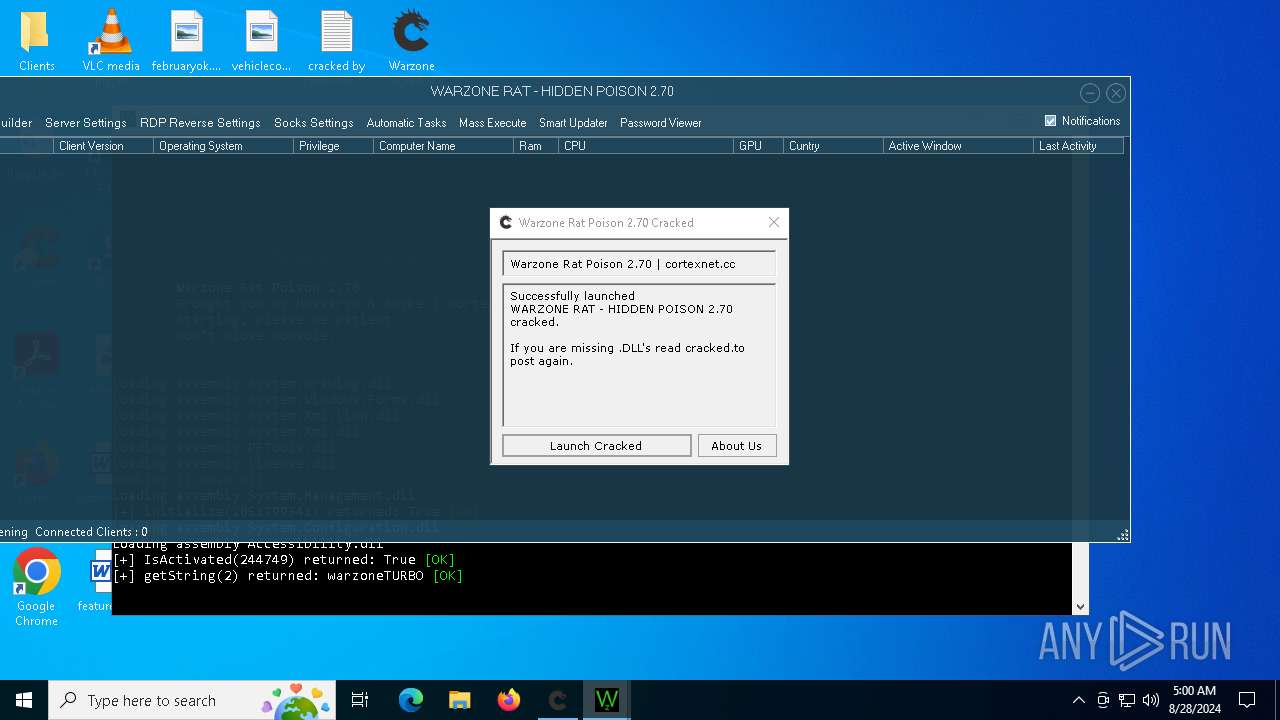
Task: Sort by the Cuntry column header
Action: (834, 146)
